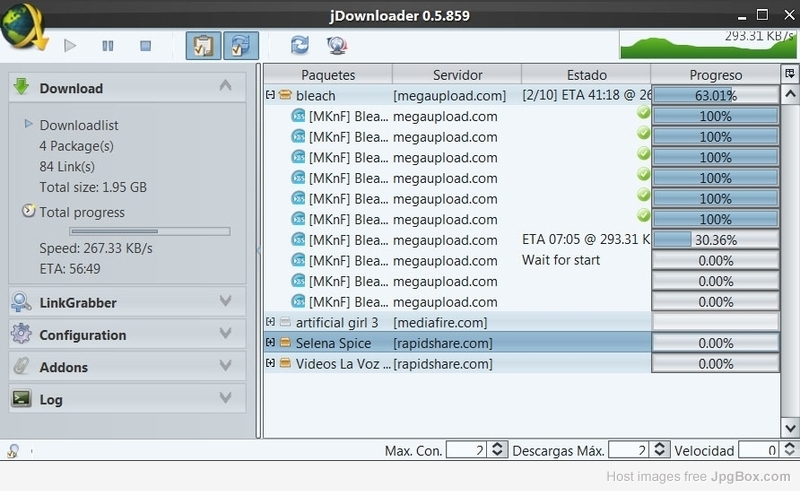Click the Velocidad value field
Image resolution: width=800 pixels, height=491 pixels.
coord(758,450)
